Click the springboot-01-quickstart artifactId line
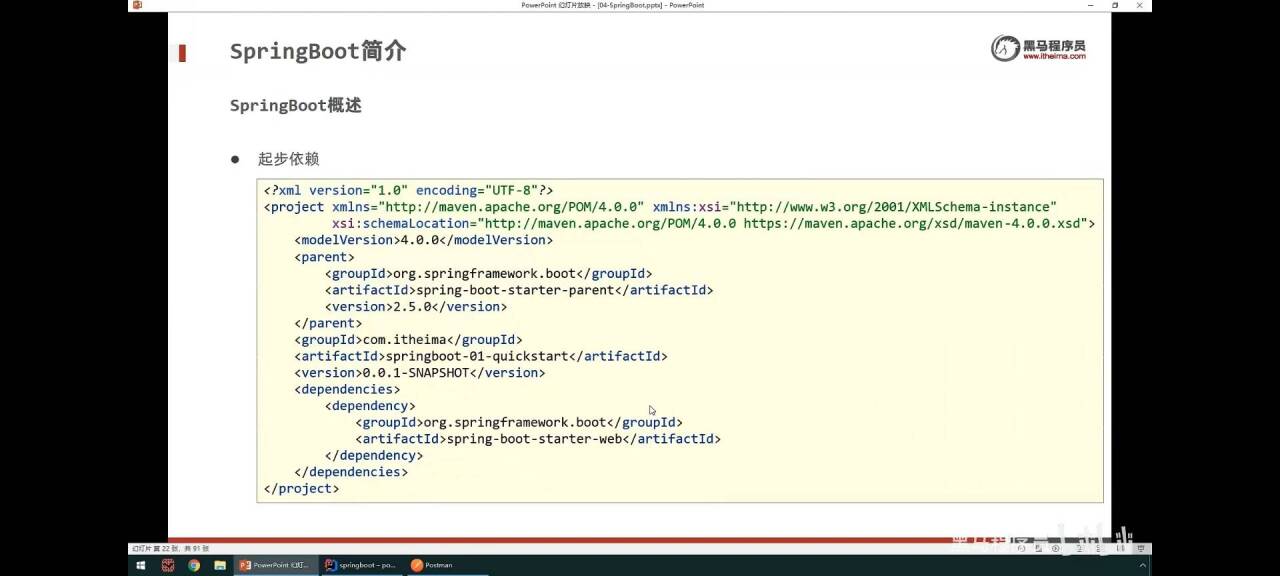The width and height of the screenshot is (1280, 576). coord(481,356)
